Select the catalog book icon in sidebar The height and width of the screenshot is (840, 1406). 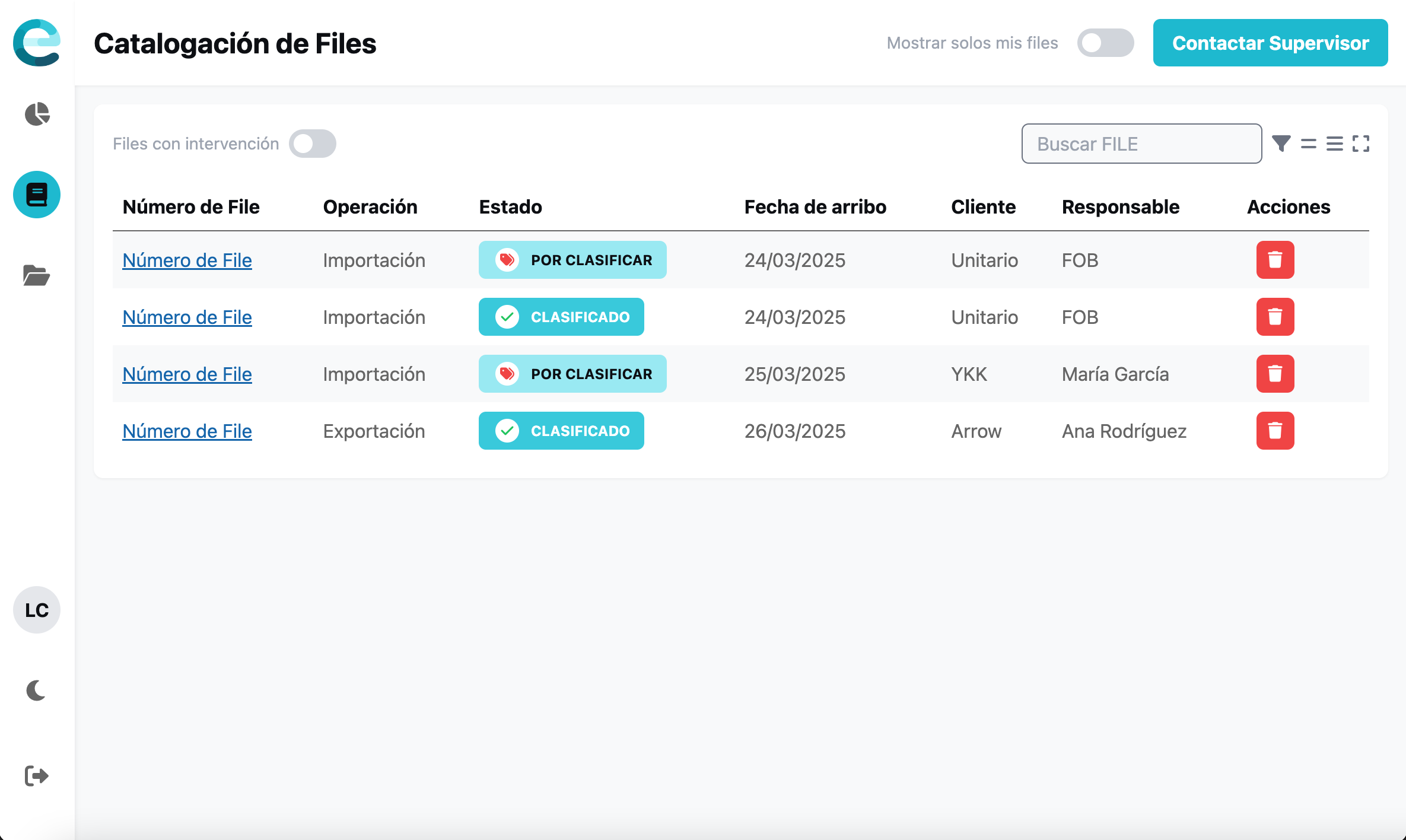37,195
